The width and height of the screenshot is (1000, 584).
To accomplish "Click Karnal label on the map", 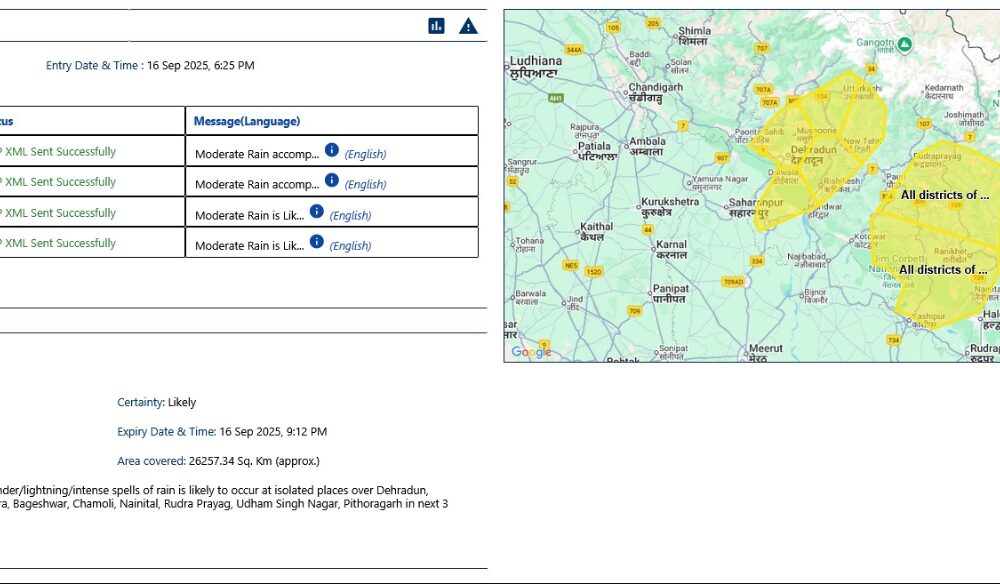I will (x=672, y=249).
